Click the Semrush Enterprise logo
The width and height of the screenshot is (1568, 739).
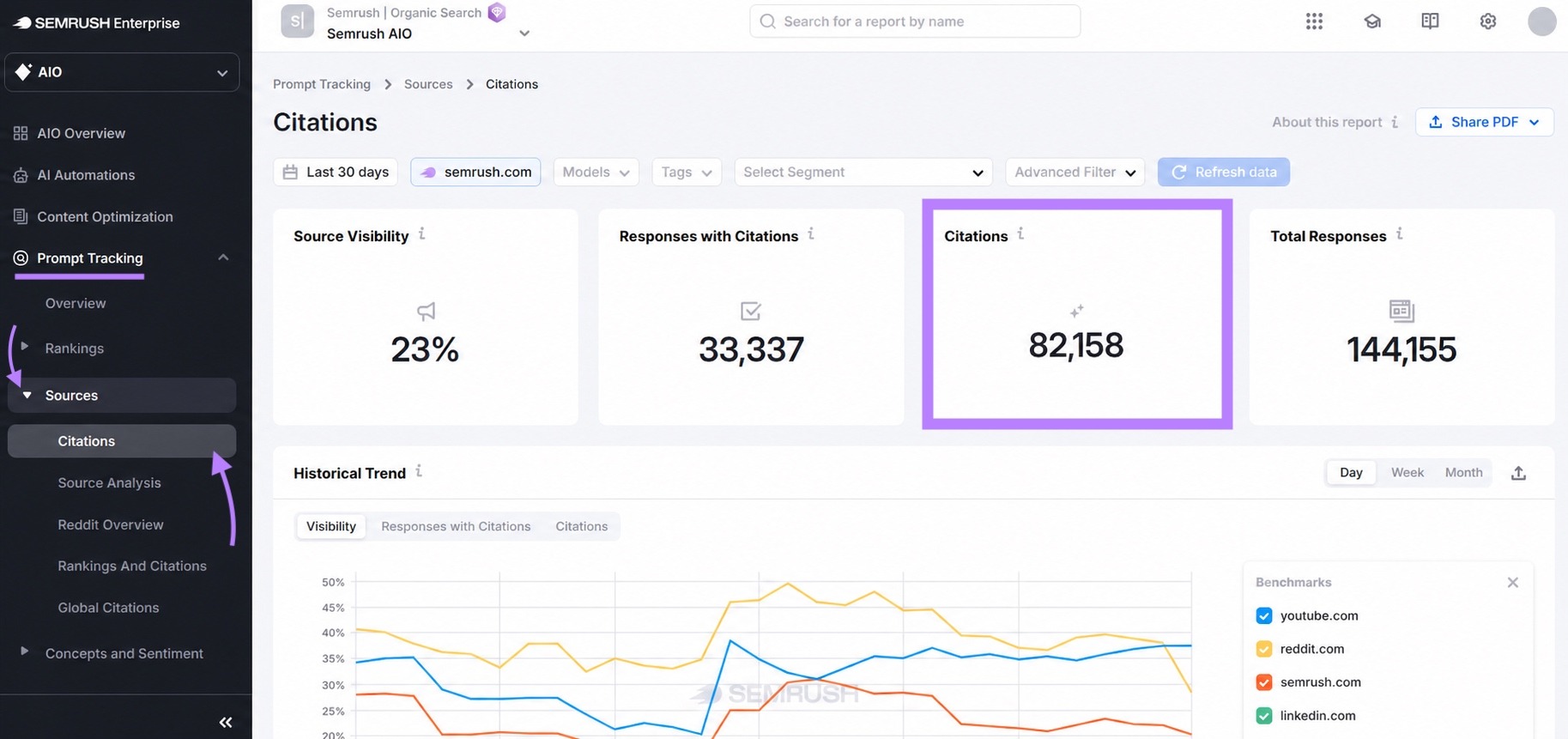tap(96, 23)
